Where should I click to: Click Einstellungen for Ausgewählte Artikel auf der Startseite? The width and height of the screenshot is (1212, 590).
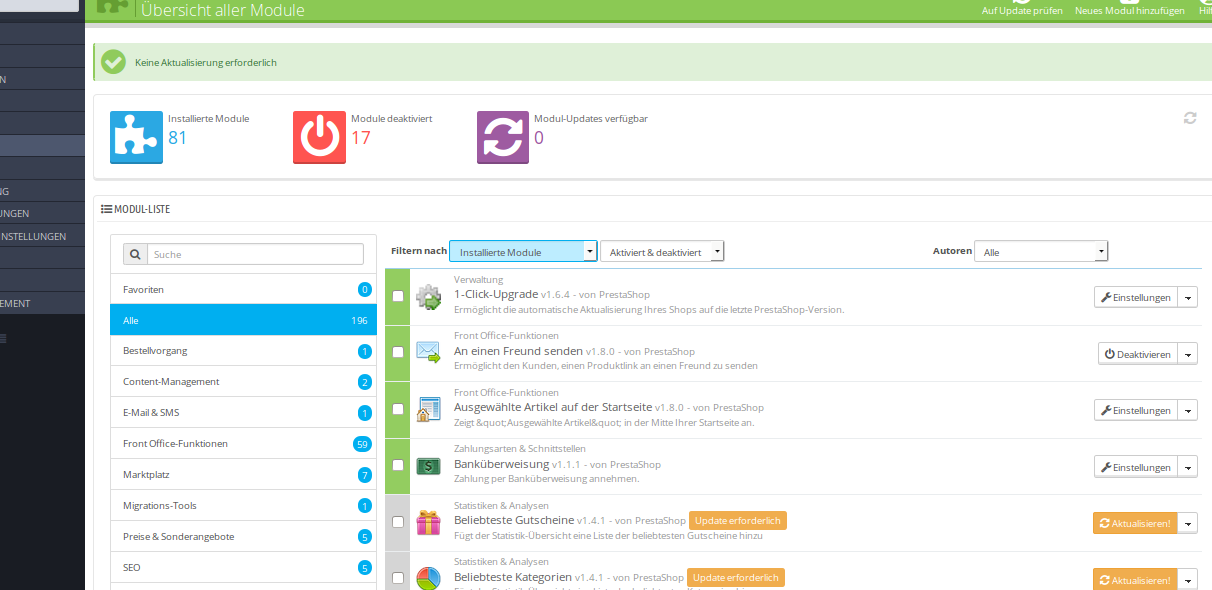[1135, 410]
